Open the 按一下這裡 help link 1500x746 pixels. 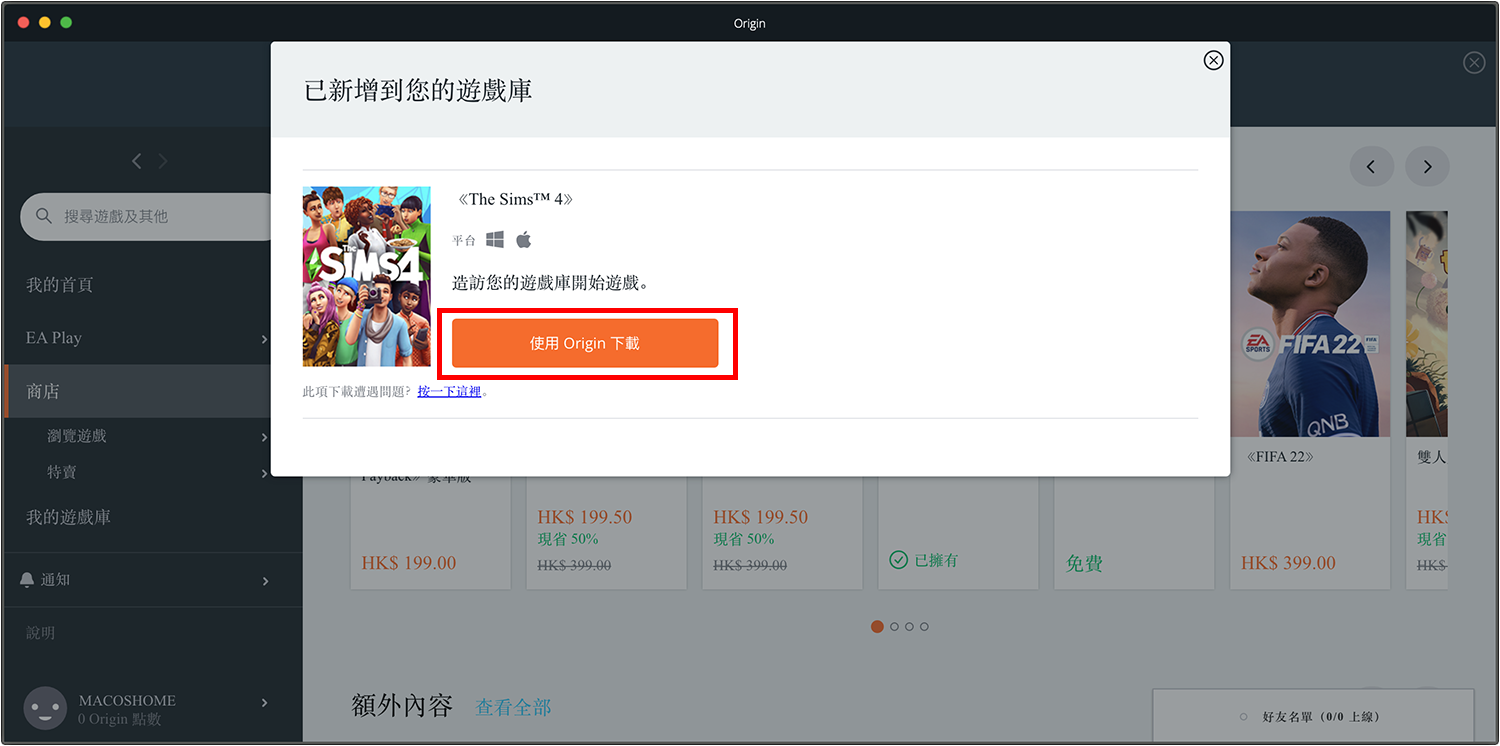[x=449, y=391]
